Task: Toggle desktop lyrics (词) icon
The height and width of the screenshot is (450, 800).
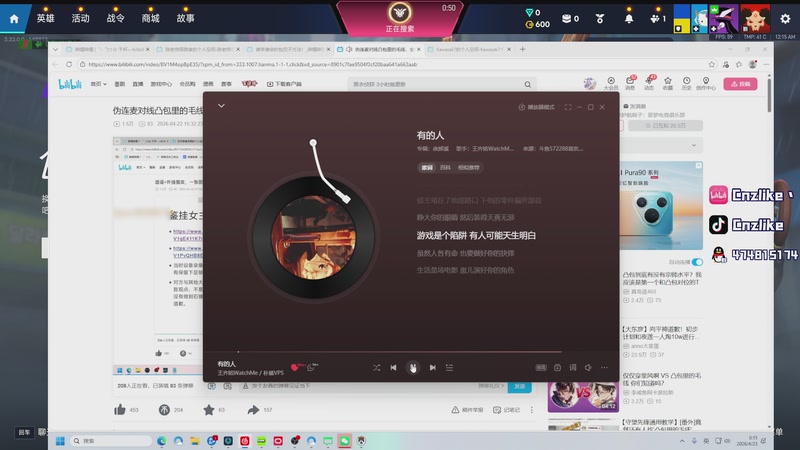Action: [573, 367]
